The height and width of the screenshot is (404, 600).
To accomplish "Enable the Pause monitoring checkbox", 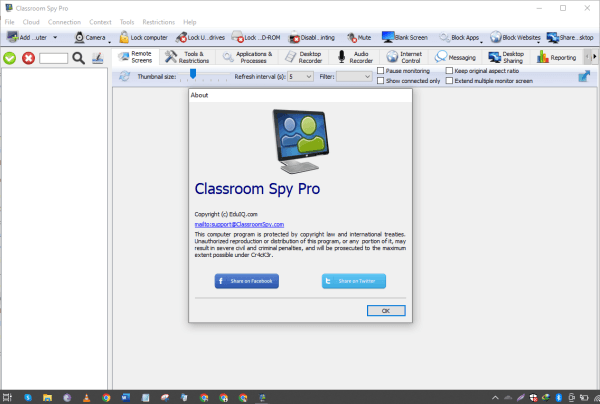I will pos(380,71).
